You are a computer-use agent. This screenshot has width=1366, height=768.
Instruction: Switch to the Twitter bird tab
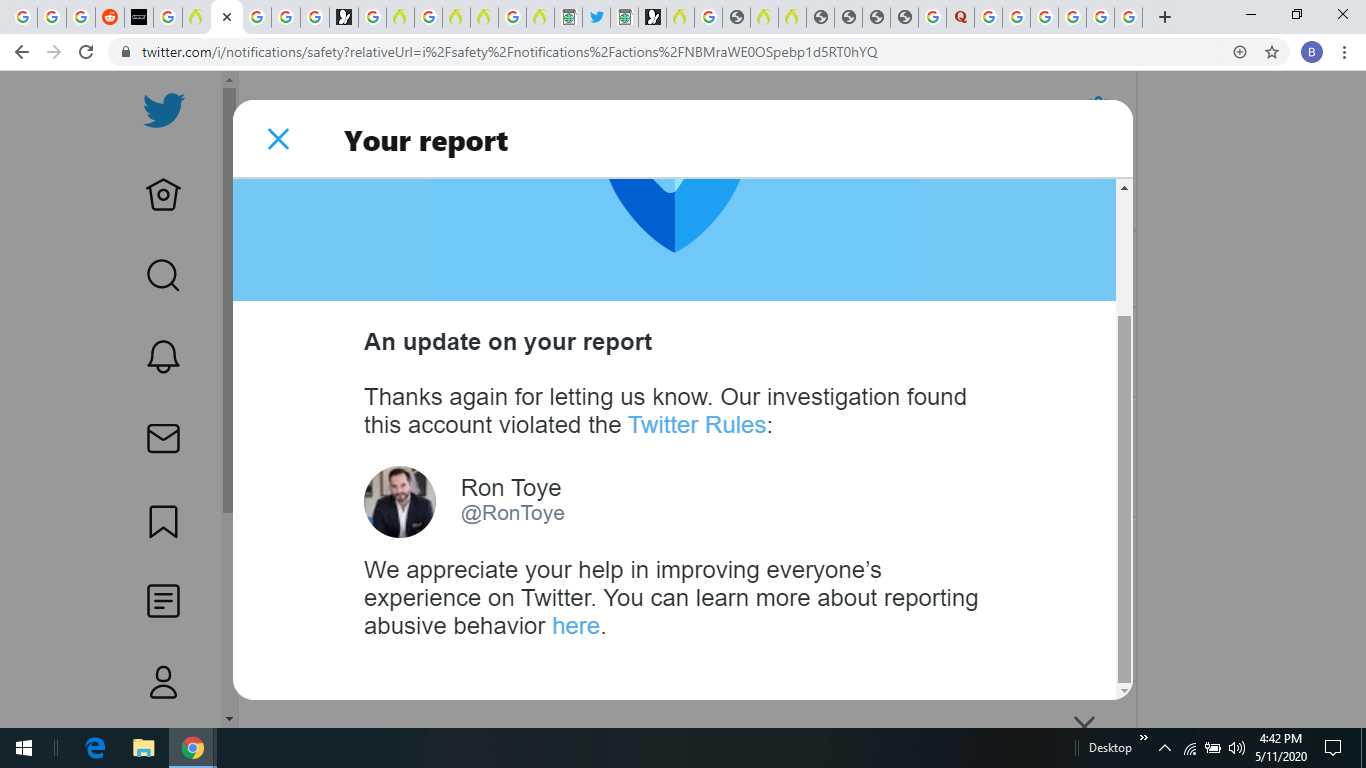(x=596, y=17)
